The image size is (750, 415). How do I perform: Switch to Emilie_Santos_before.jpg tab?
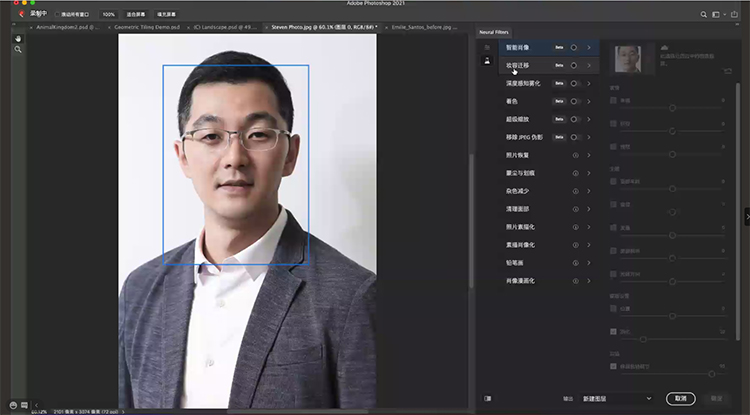tap(424, 27)
